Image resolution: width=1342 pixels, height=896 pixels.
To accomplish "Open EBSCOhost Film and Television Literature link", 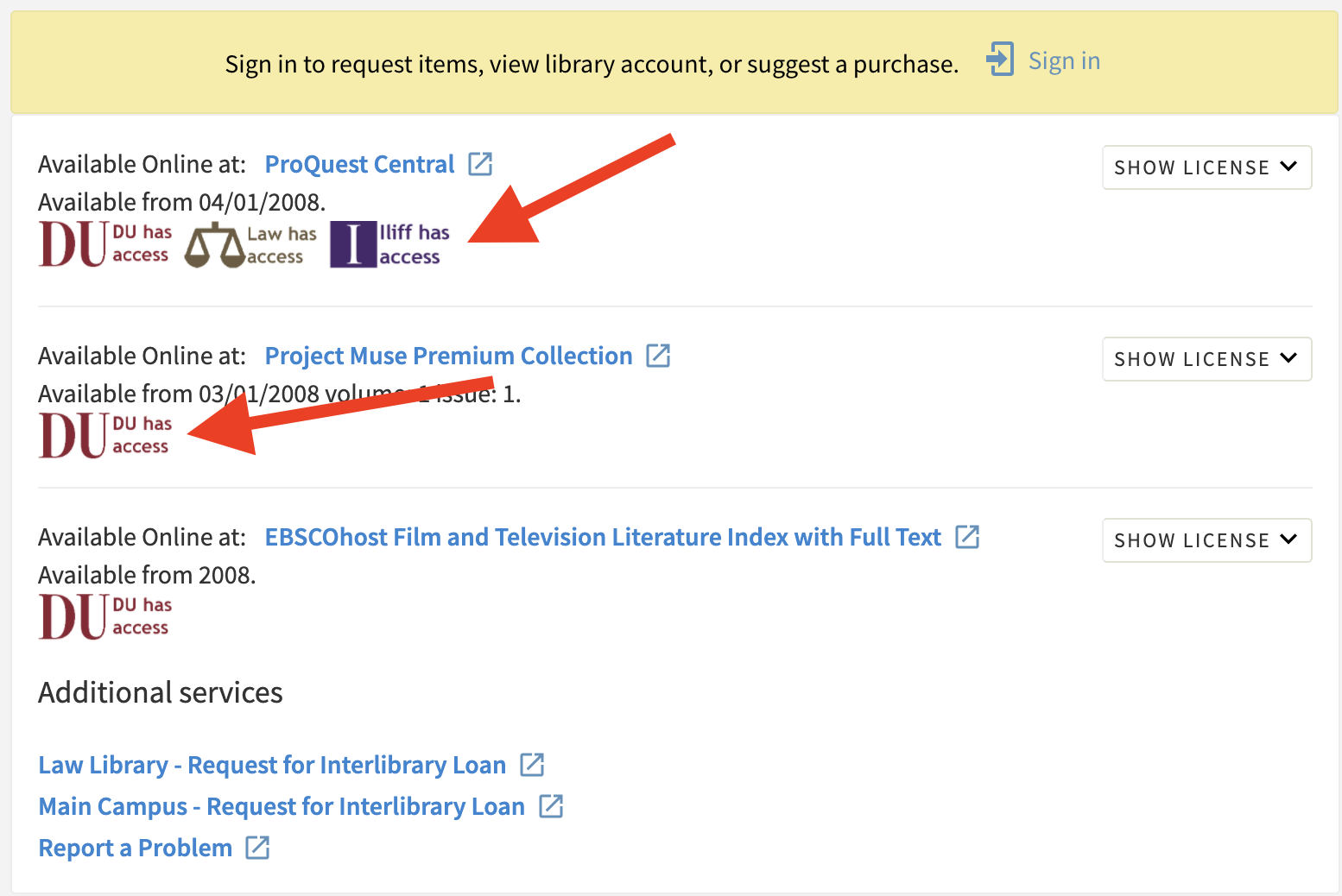I will (x=602, y=537).
